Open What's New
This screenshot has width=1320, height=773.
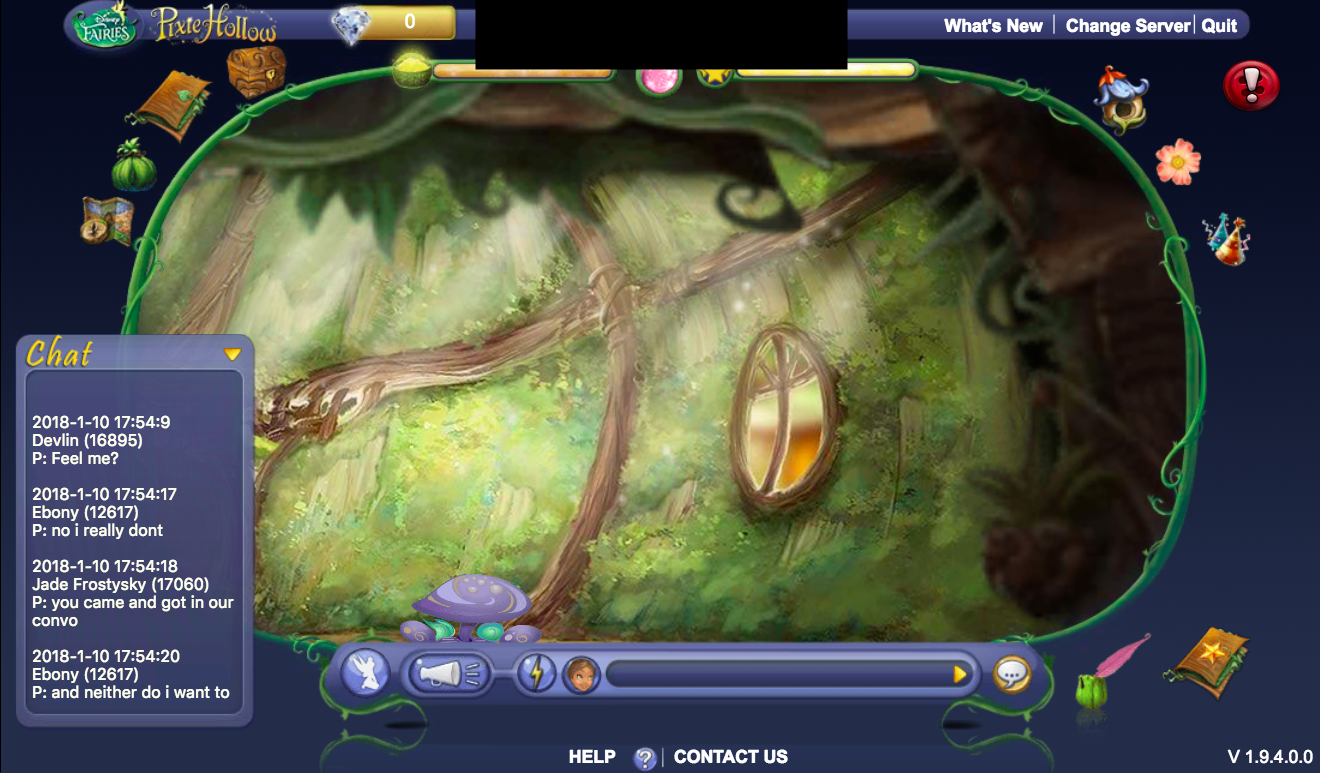tap(993, 25)
